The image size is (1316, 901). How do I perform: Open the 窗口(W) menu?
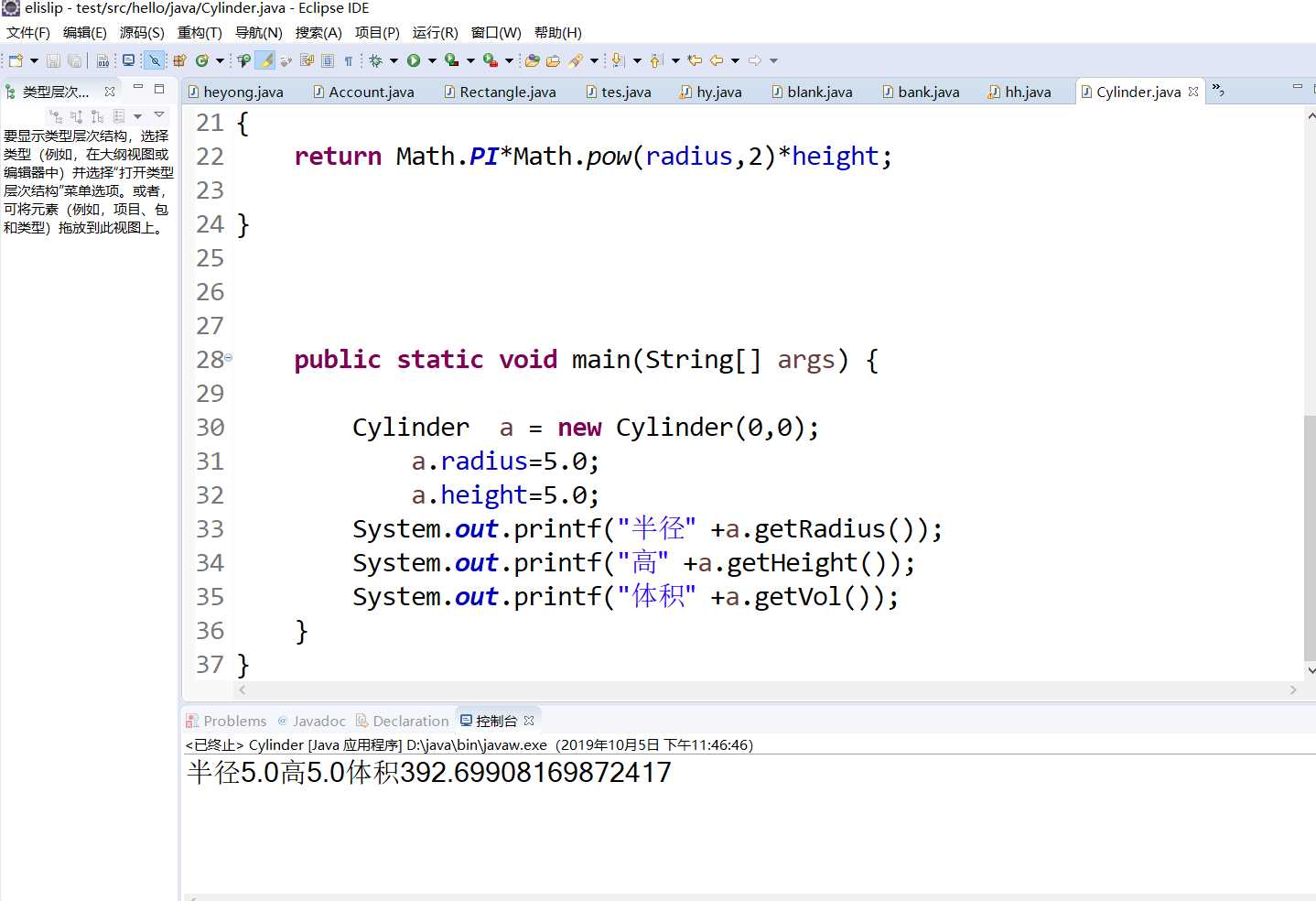tap(496, 32)
